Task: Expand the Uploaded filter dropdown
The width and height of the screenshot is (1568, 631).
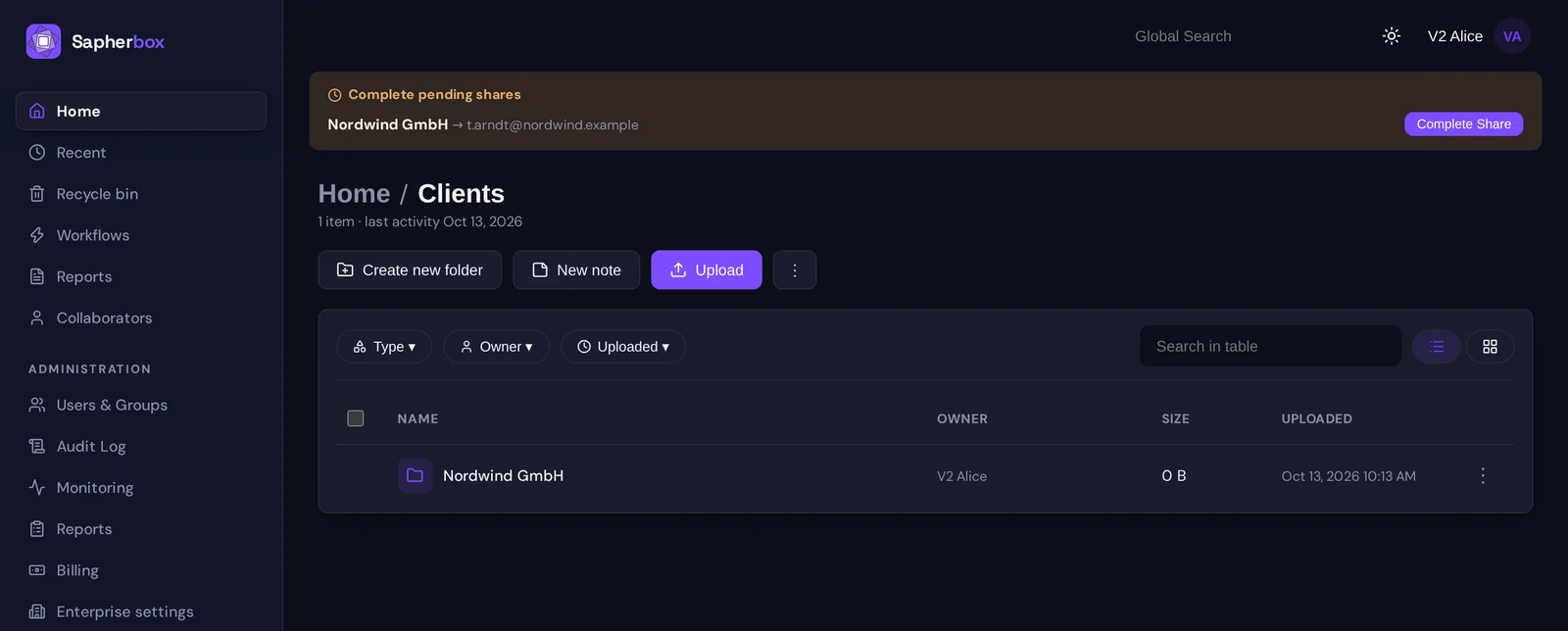Action: 623,347
